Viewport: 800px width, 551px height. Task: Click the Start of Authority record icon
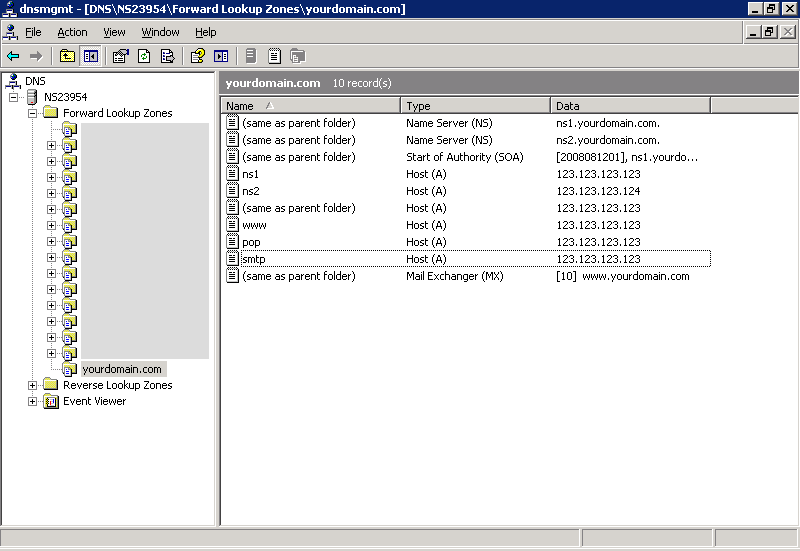click(232, 157)
